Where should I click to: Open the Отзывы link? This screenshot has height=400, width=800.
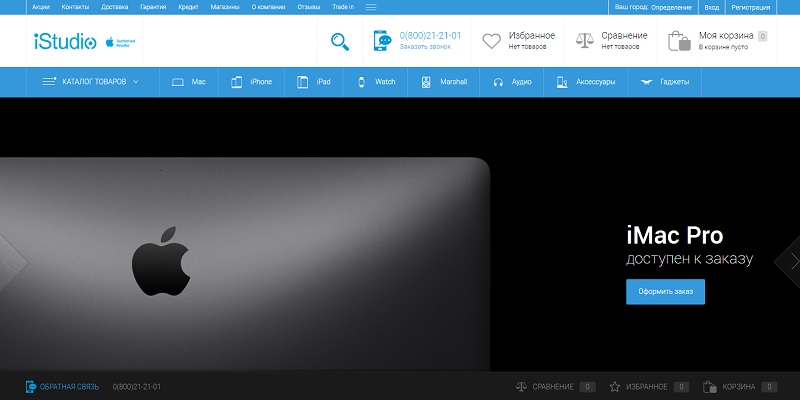309,7
